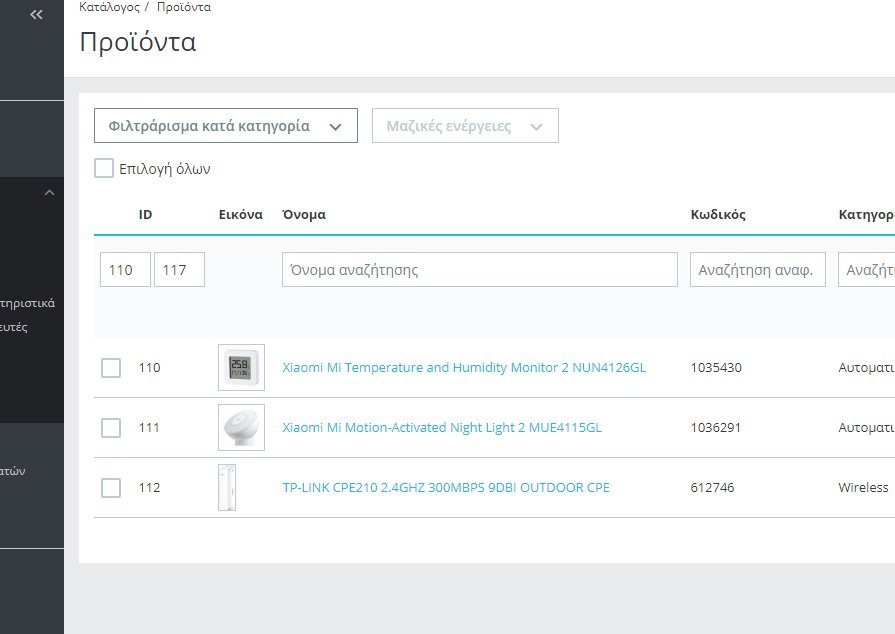Sort by the Κωδικός column header

(x=718, y=215)
